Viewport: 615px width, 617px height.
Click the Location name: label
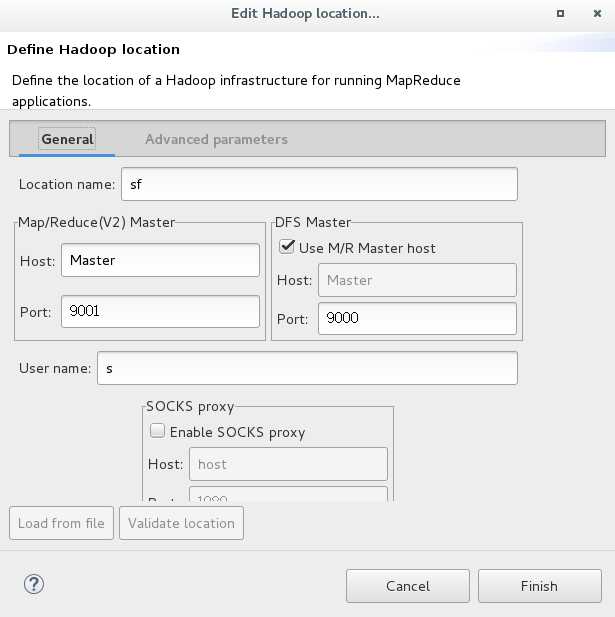pyautogui.click(x=67, y=184)
